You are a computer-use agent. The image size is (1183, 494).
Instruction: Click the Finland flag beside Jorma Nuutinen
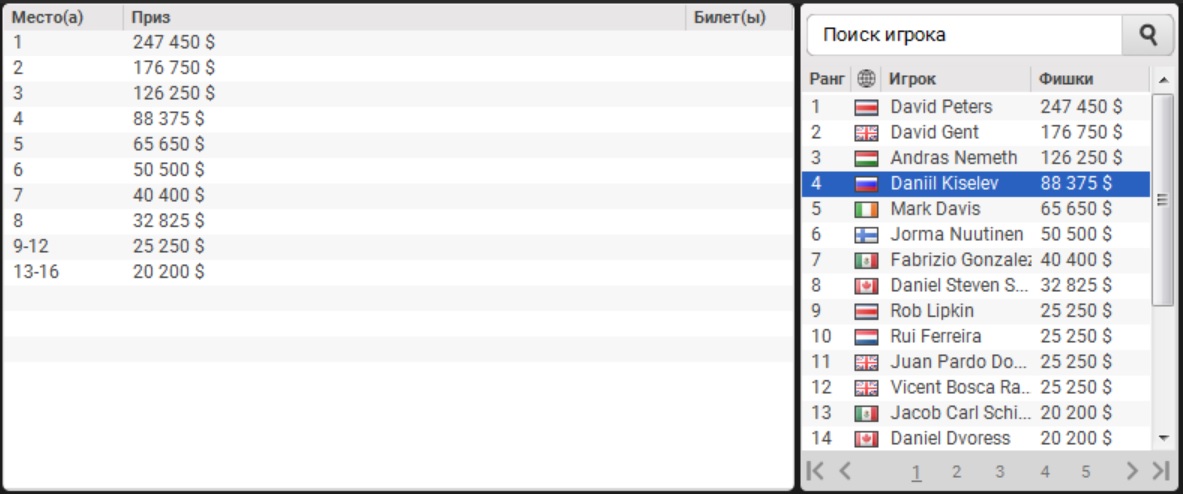point(866,235)
